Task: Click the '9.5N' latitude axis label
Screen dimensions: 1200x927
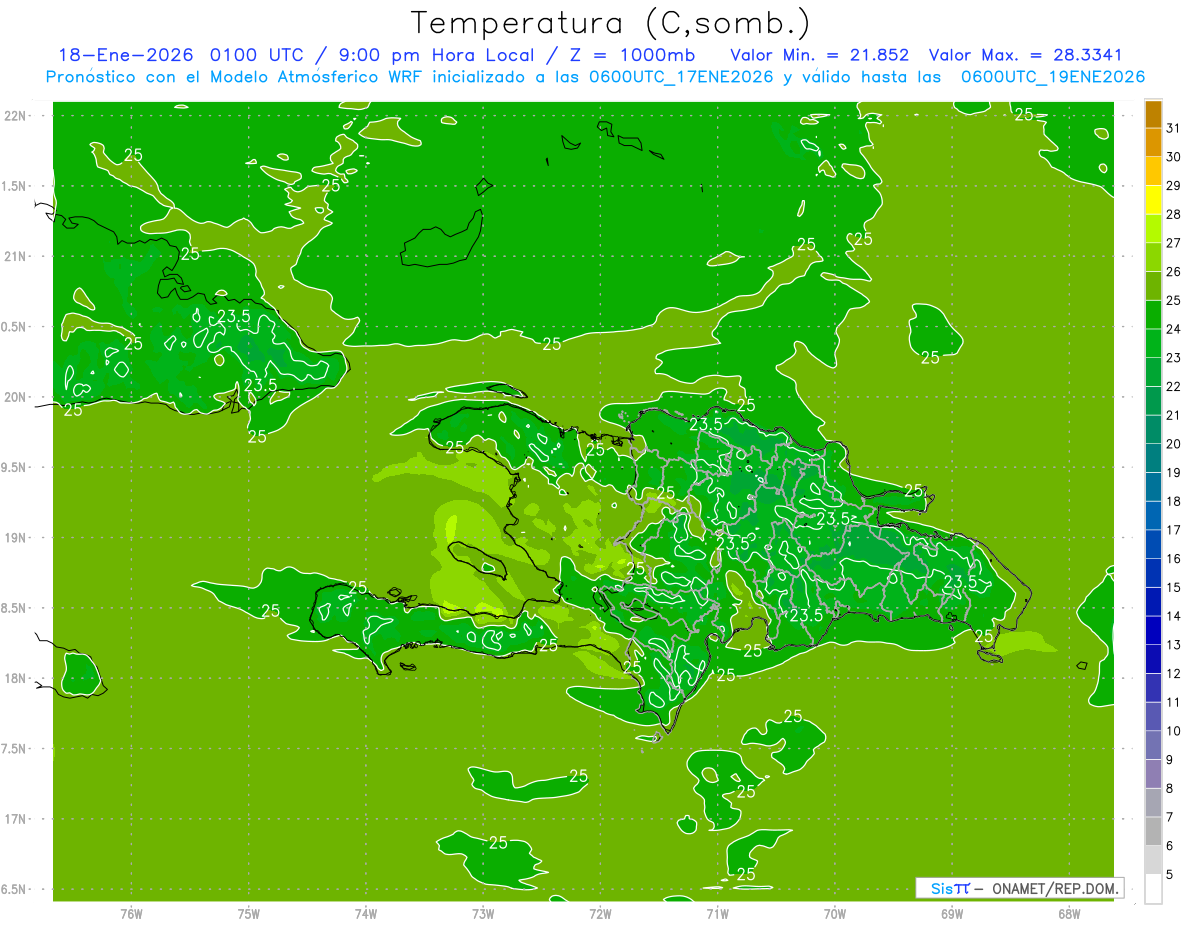Action: point(15,468)
